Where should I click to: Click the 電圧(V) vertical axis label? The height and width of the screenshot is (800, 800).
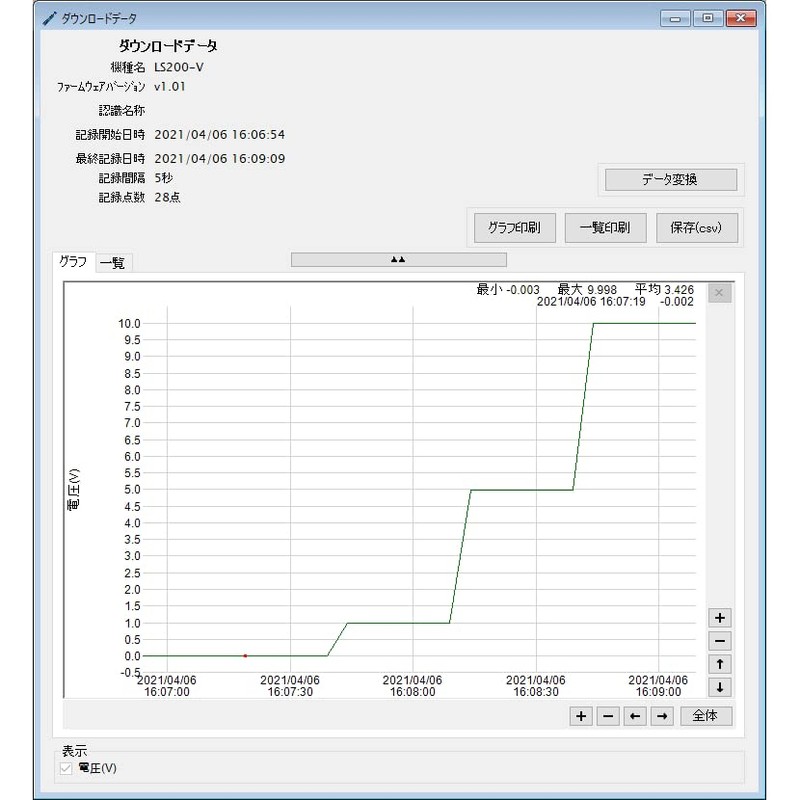click(74, 489)
